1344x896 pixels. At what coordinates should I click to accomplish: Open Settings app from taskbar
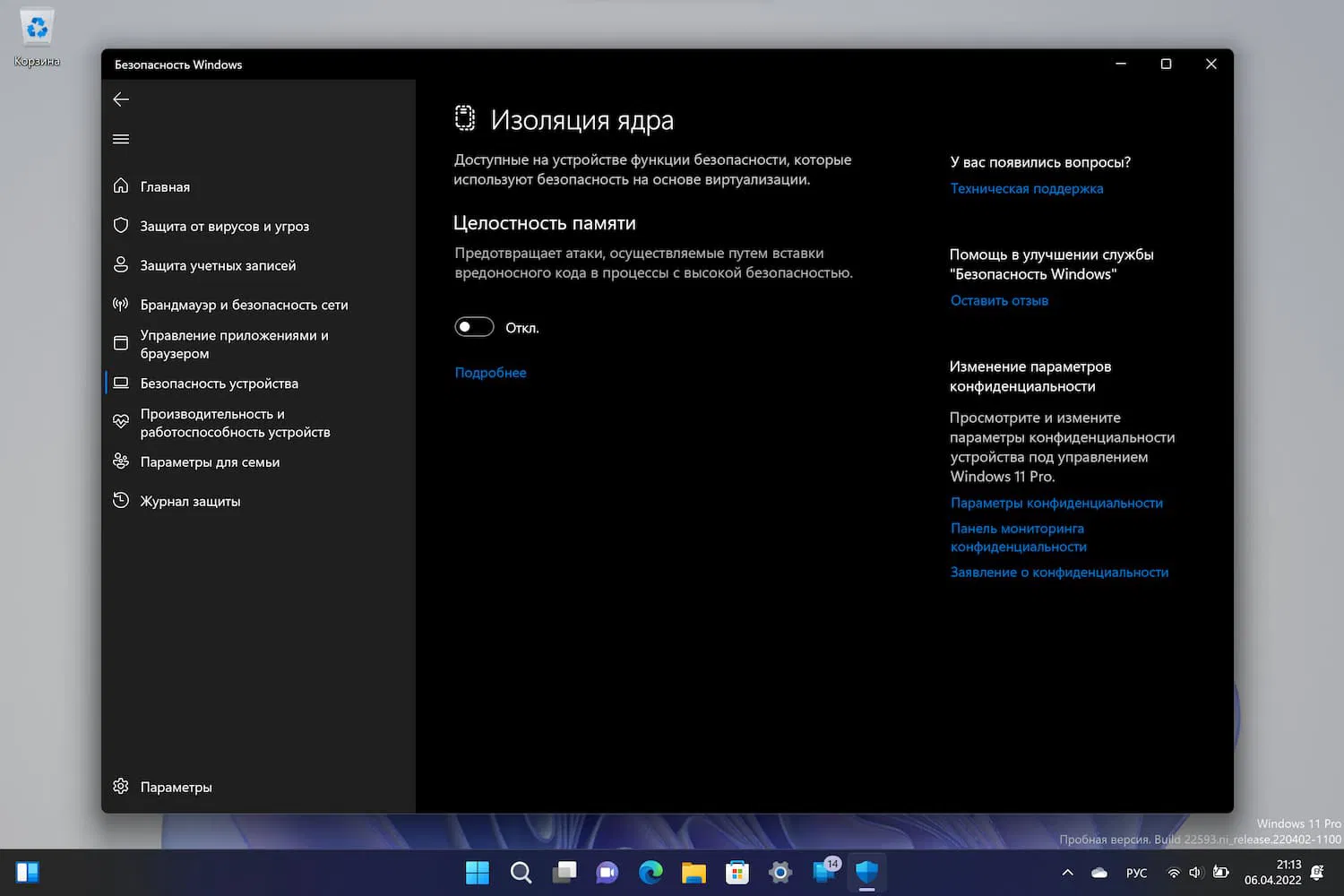point(780,872)
